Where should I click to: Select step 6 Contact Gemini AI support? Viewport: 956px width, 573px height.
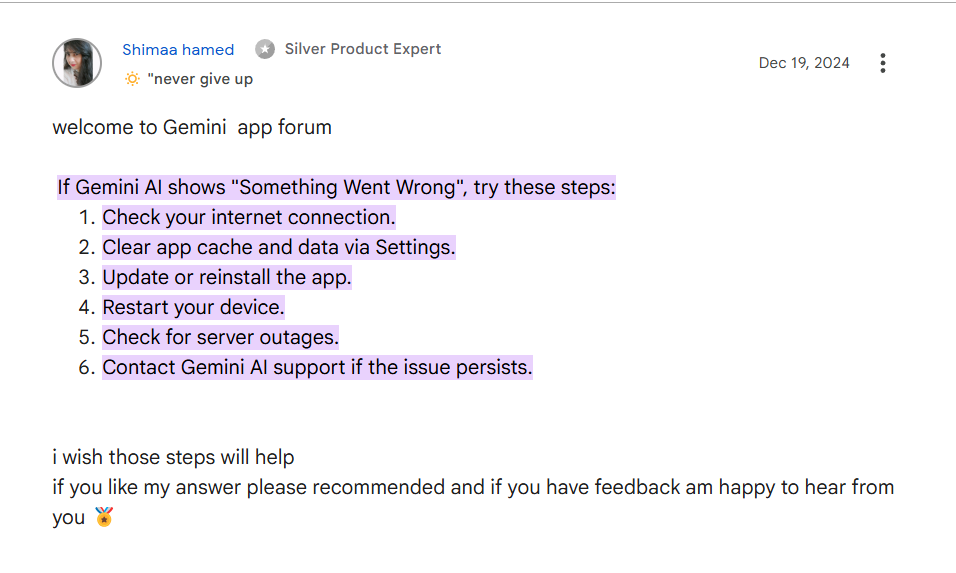pos(317,367)
